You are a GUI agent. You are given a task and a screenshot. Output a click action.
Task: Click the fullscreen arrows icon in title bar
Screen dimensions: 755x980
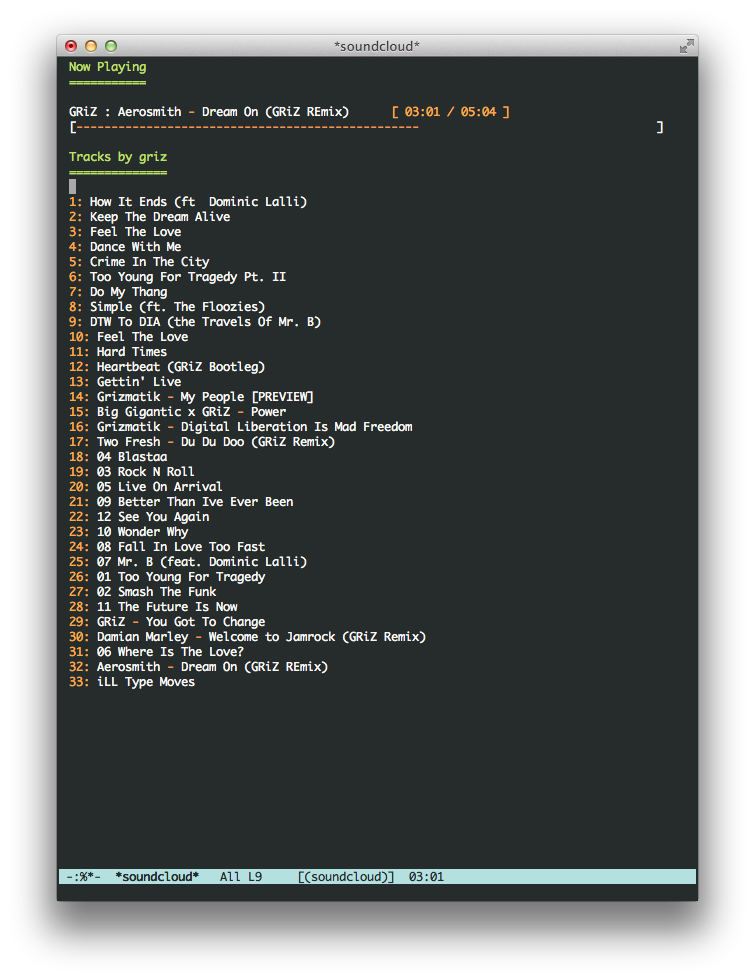coord(686,46)
